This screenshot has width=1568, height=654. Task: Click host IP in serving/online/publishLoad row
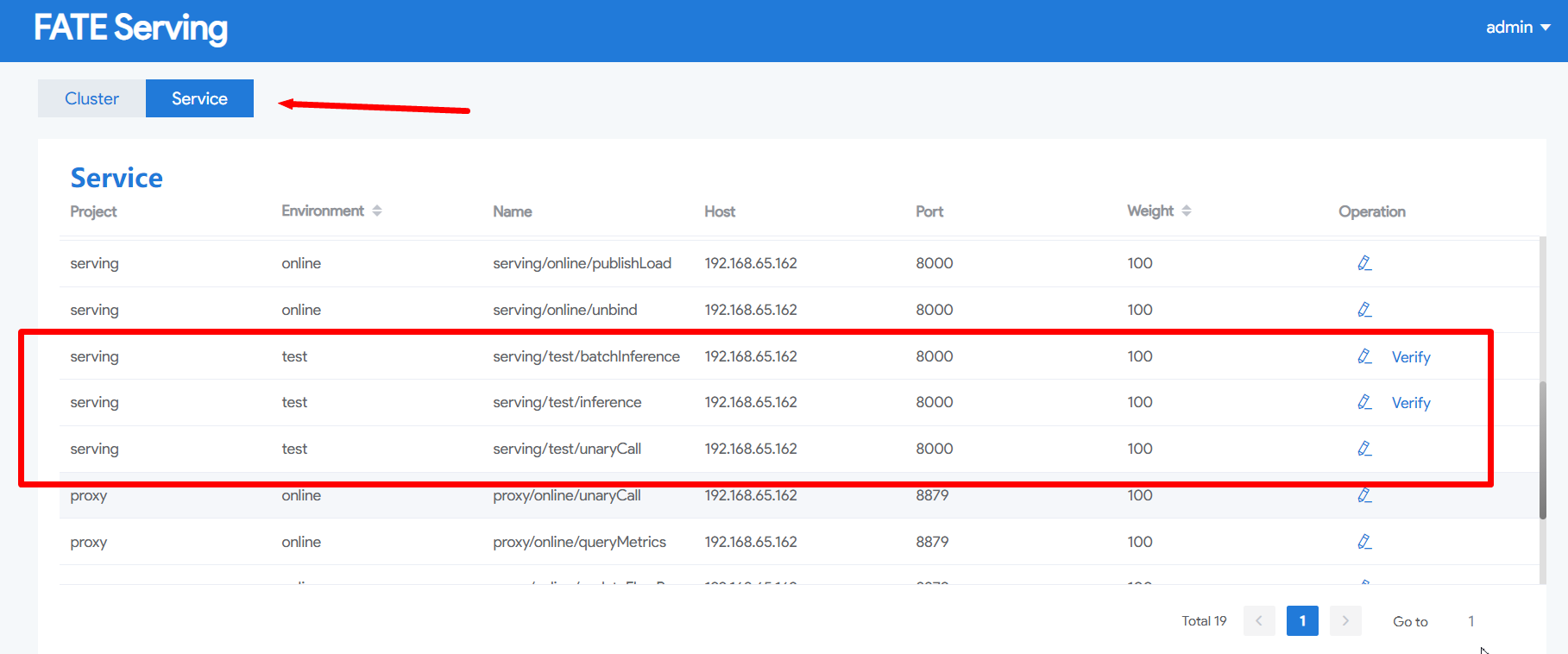[751, 263]
